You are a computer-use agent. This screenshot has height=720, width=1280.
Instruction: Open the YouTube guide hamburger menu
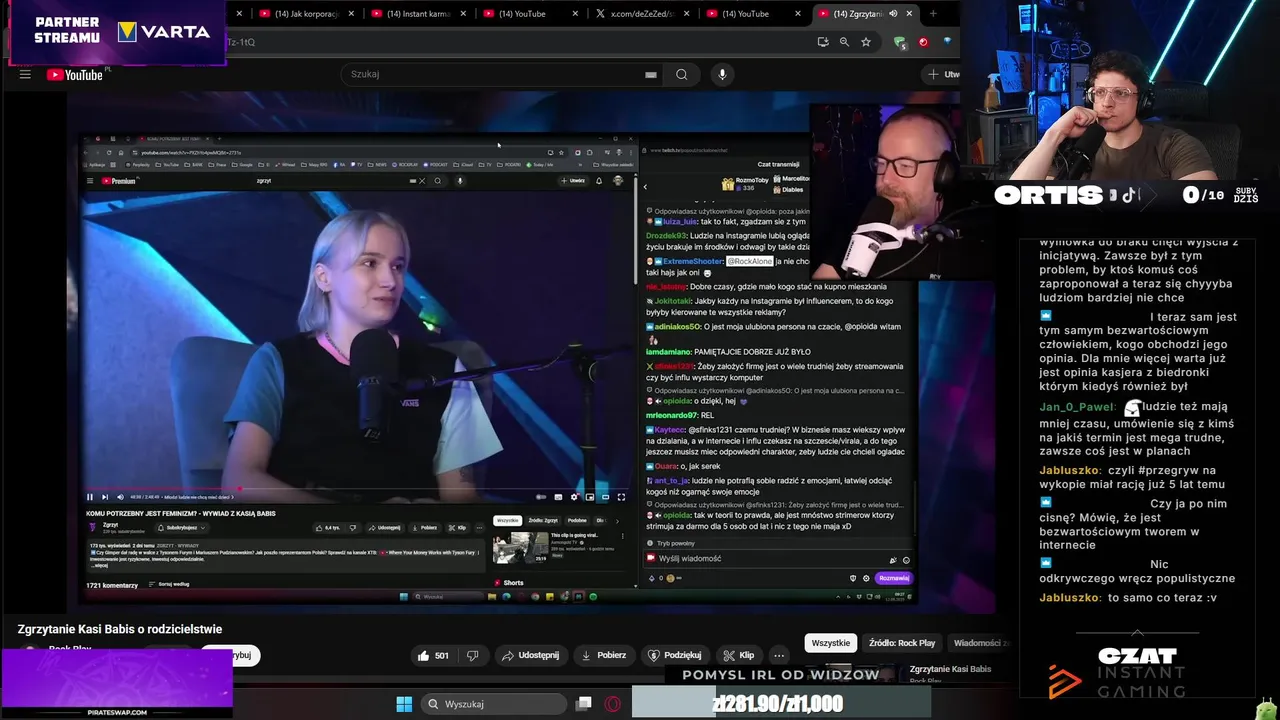[25, 74]
